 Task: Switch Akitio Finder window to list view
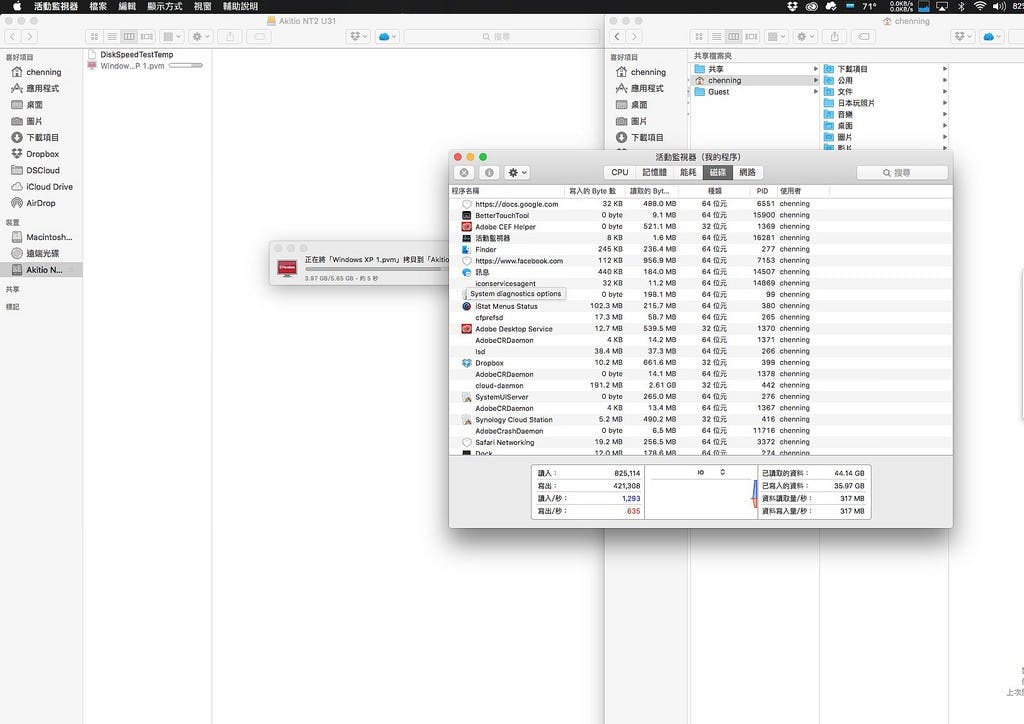tap(112, 37)
